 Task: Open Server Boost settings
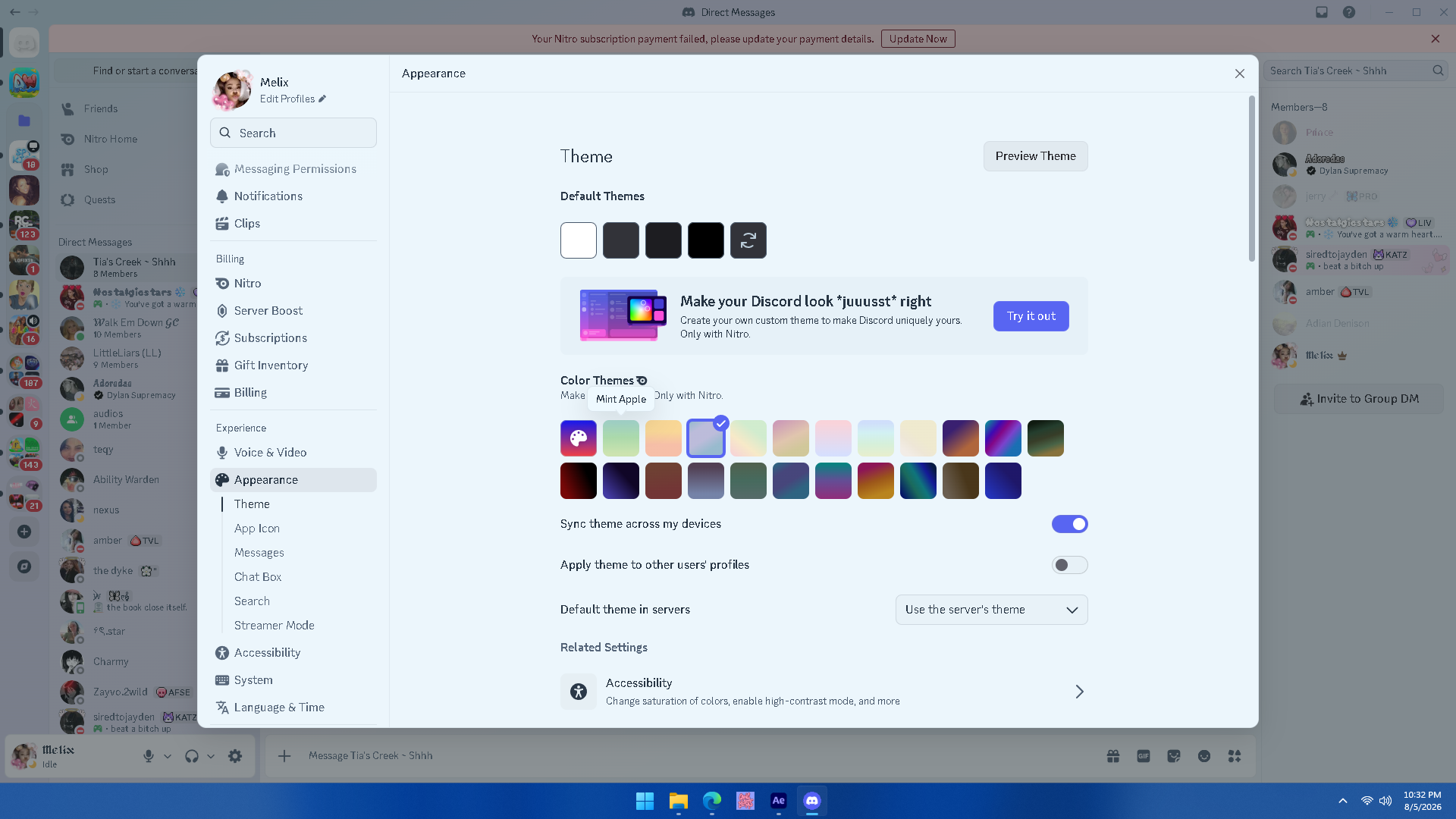click(293, 311)
